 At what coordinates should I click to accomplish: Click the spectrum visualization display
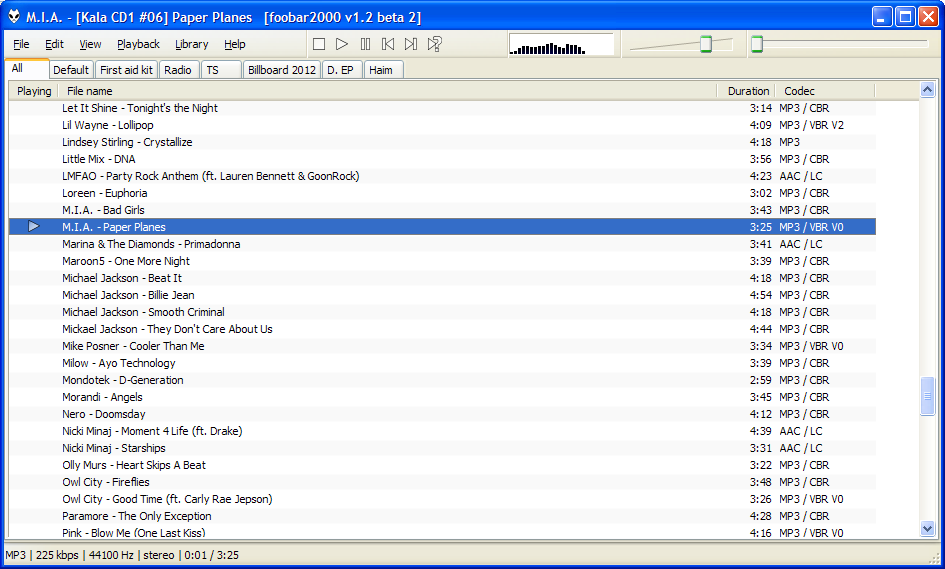click(561, 45)
